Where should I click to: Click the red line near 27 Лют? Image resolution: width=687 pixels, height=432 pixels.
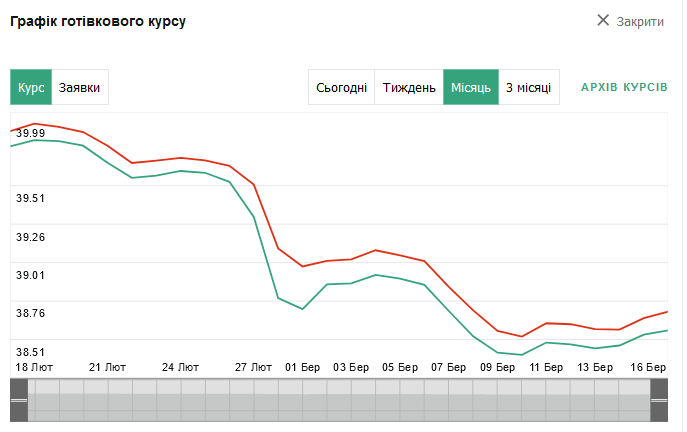(254, 184)
